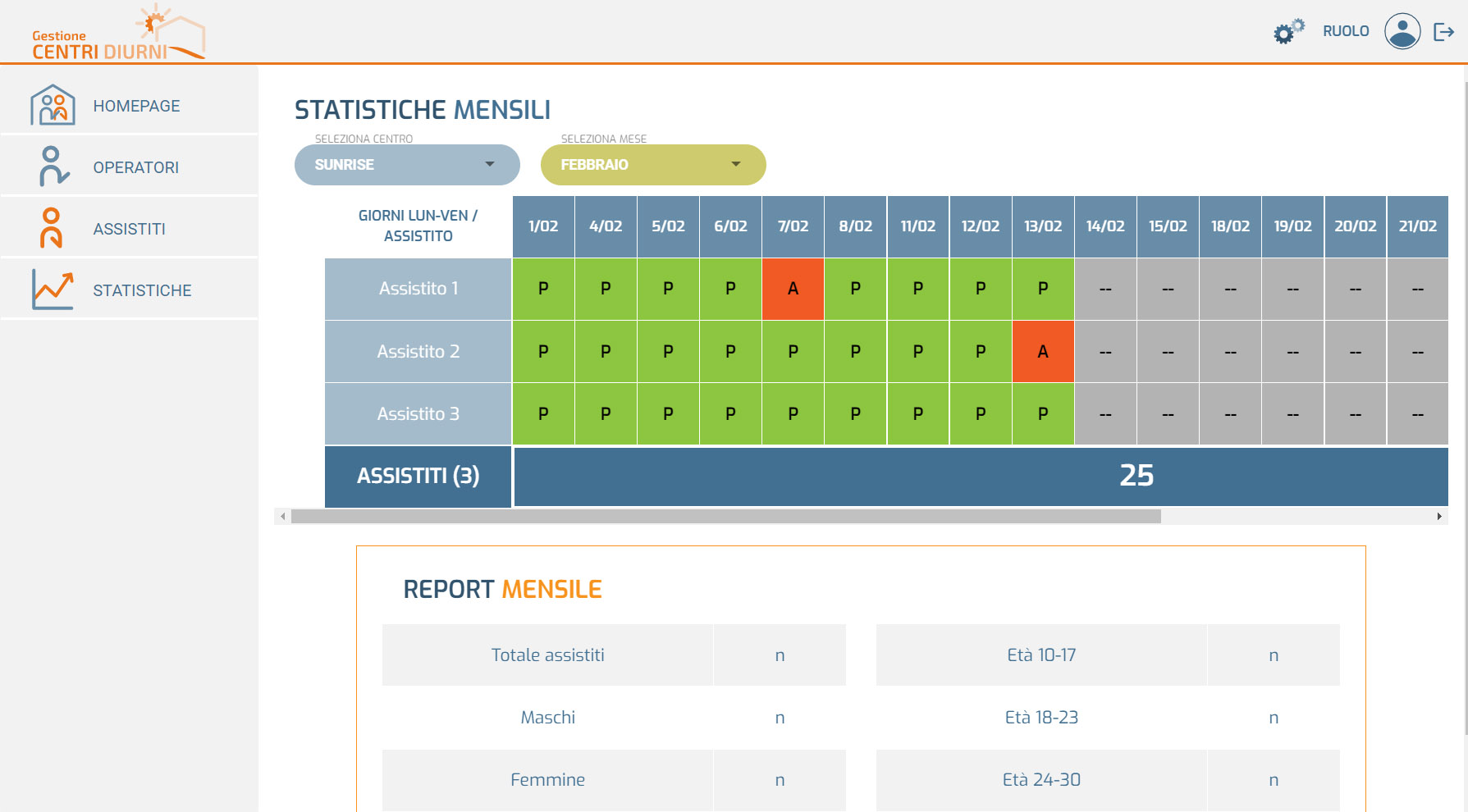Click the Homepage house icon

(53, 105)
